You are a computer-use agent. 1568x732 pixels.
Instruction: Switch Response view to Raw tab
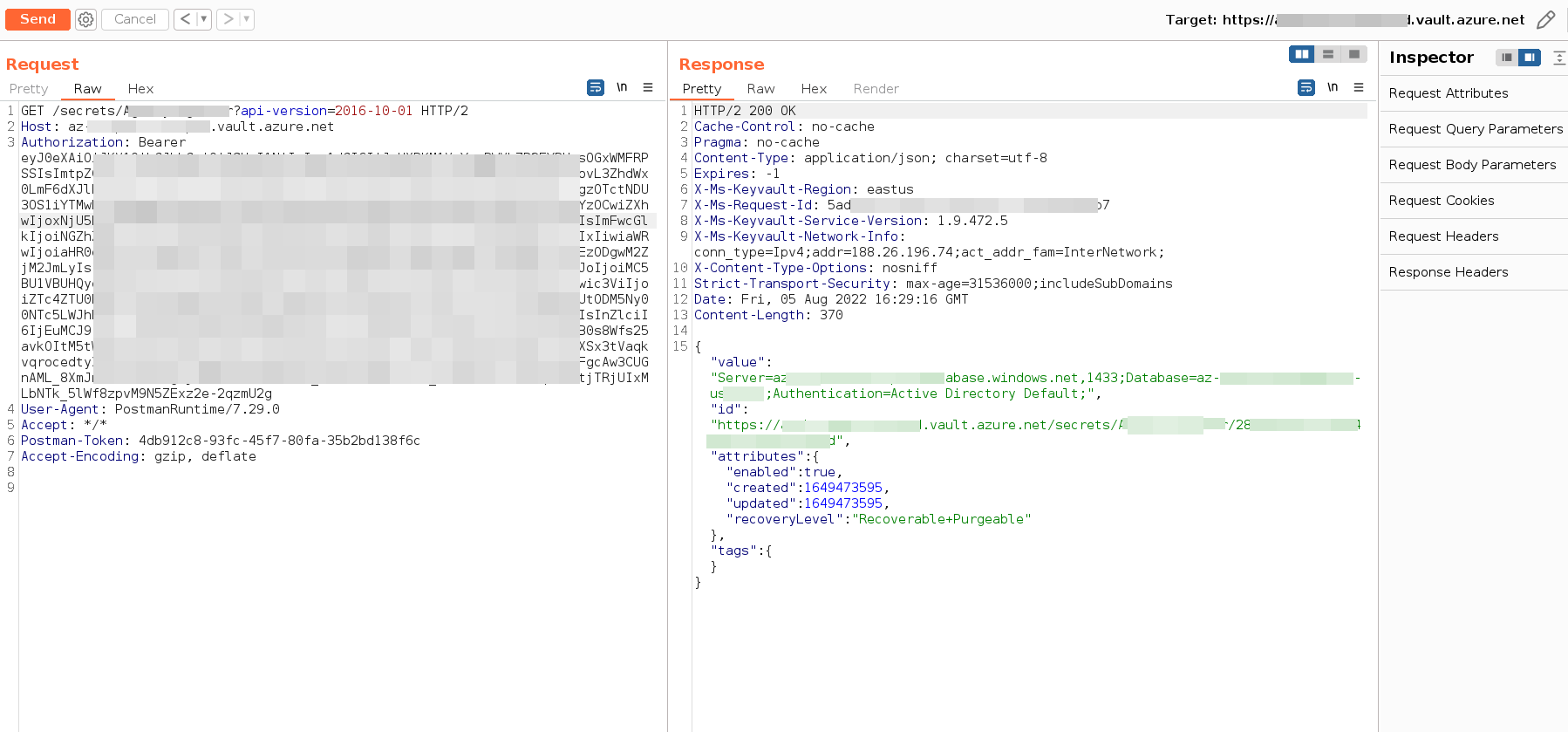[760, 89]
